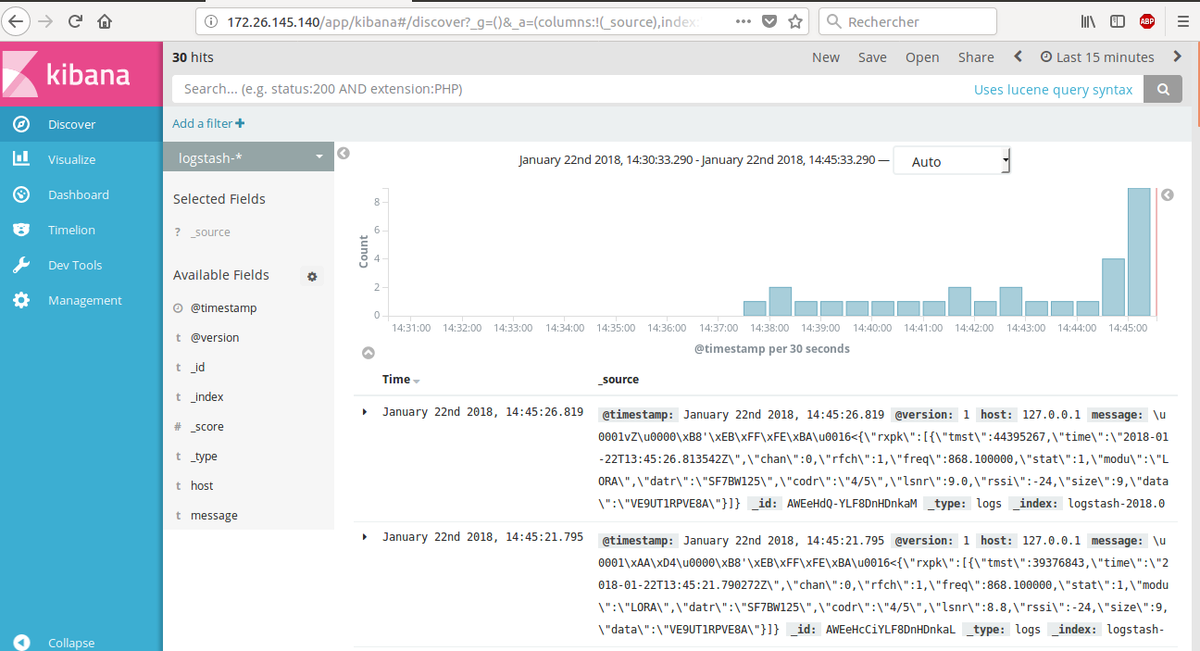Screen dimensions: 1200x651
Task: Open Dev Tools wrench icon
Action: tap(21, 265)
